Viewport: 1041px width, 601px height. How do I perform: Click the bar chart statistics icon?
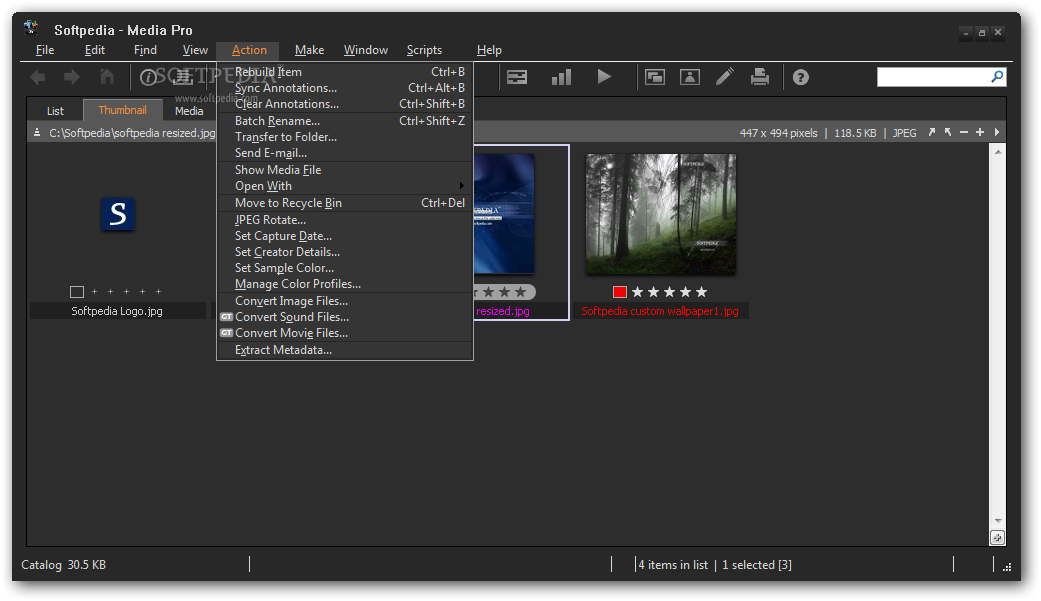561,77
